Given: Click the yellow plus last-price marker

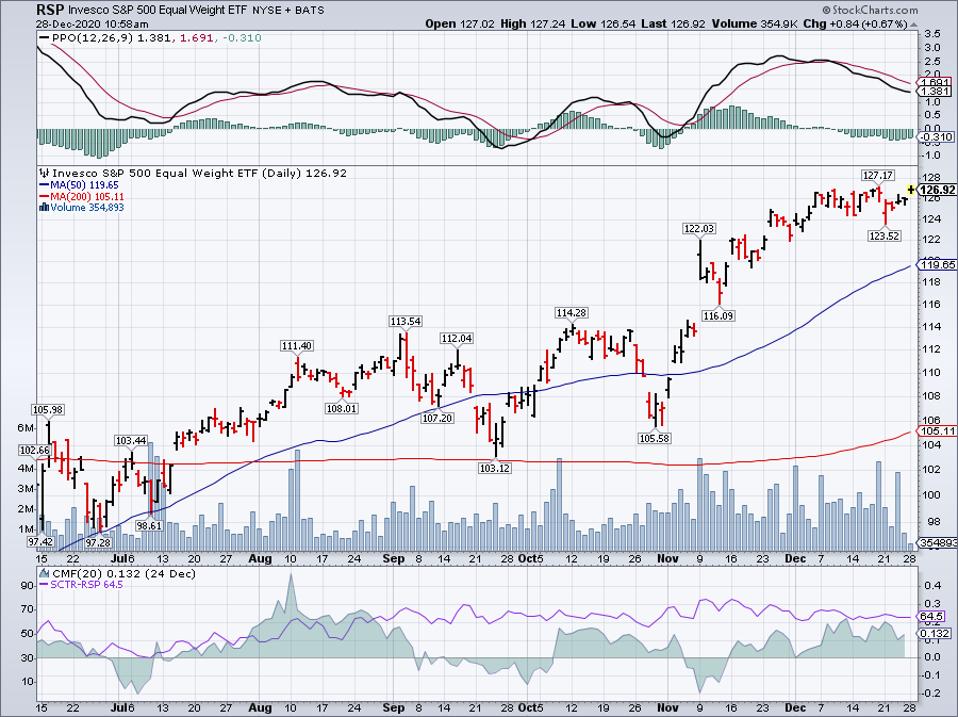Looking at the screenshot, I should [x=911, y=189].
